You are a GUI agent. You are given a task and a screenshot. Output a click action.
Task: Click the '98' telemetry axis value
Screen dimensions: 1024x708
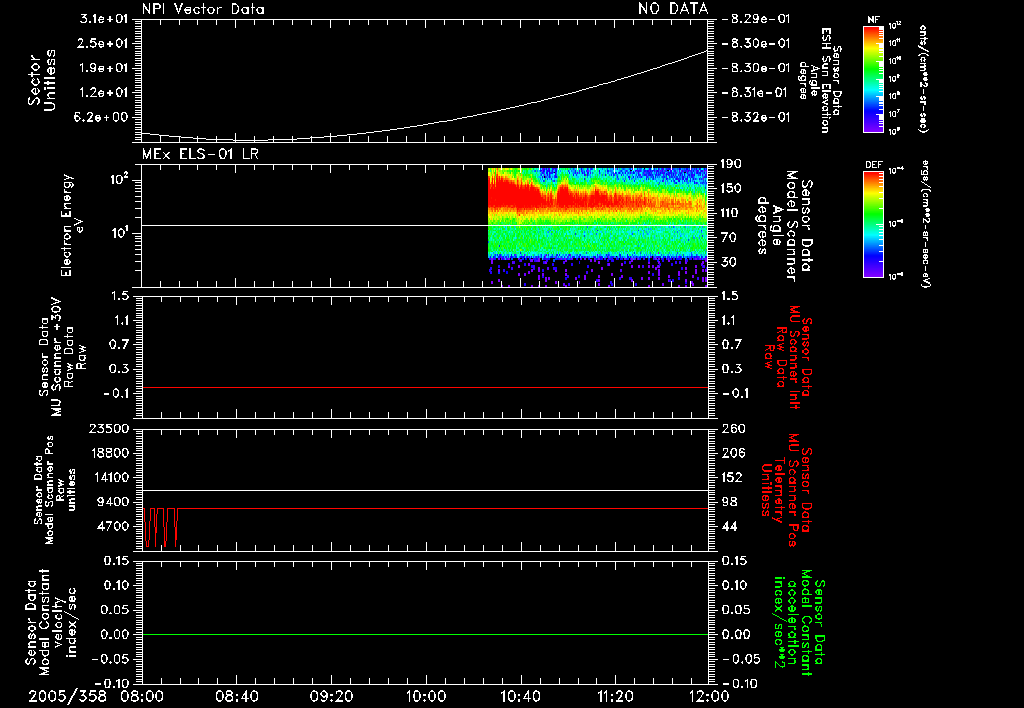pyautogui.click(x=729, y=502)
